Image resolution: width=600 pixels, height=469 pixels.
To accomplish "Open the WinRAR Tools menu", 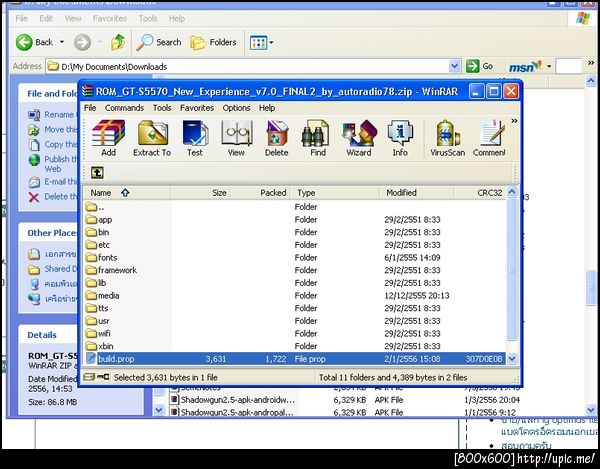I will coord(162,108).
